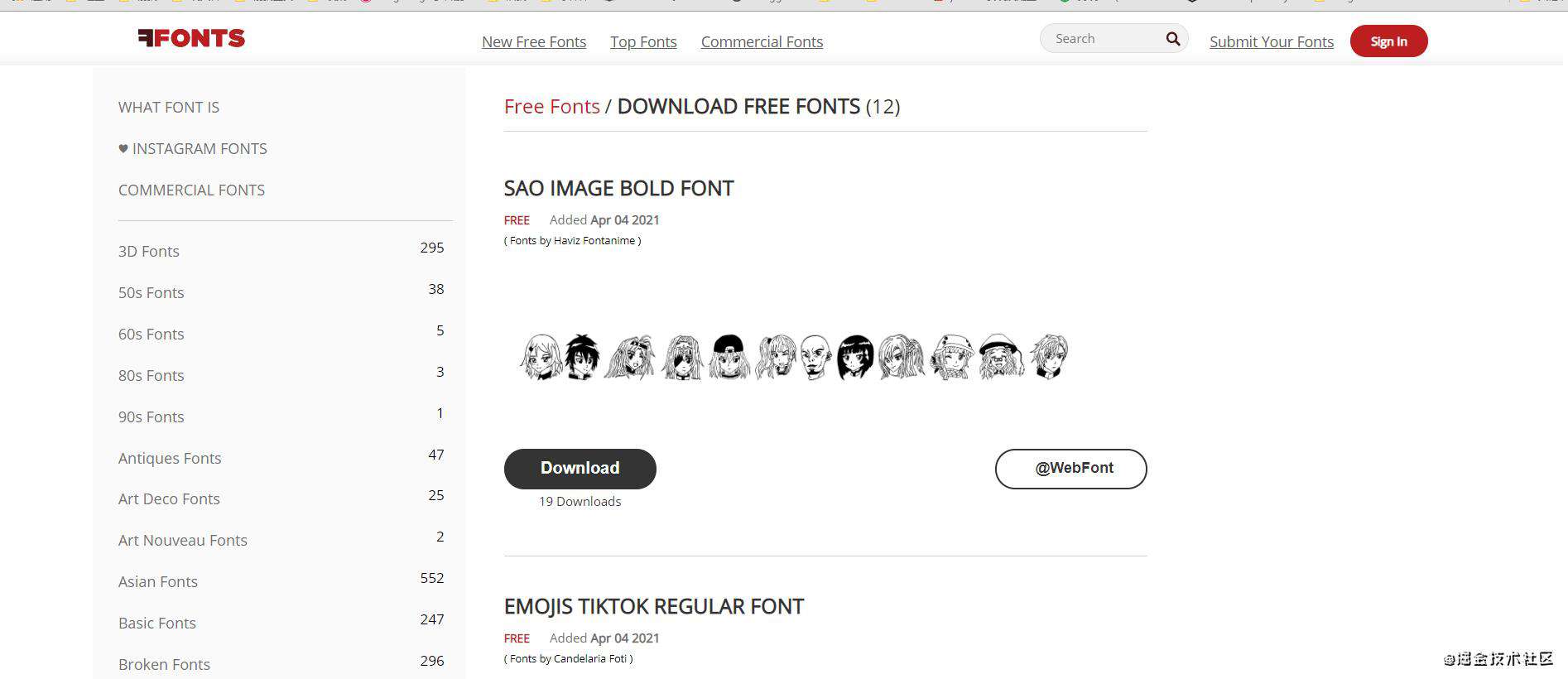The height and width of the screenshot is (679, 1568).
Task: Click Haviz Fontanime author link
Action: [594, 241]
